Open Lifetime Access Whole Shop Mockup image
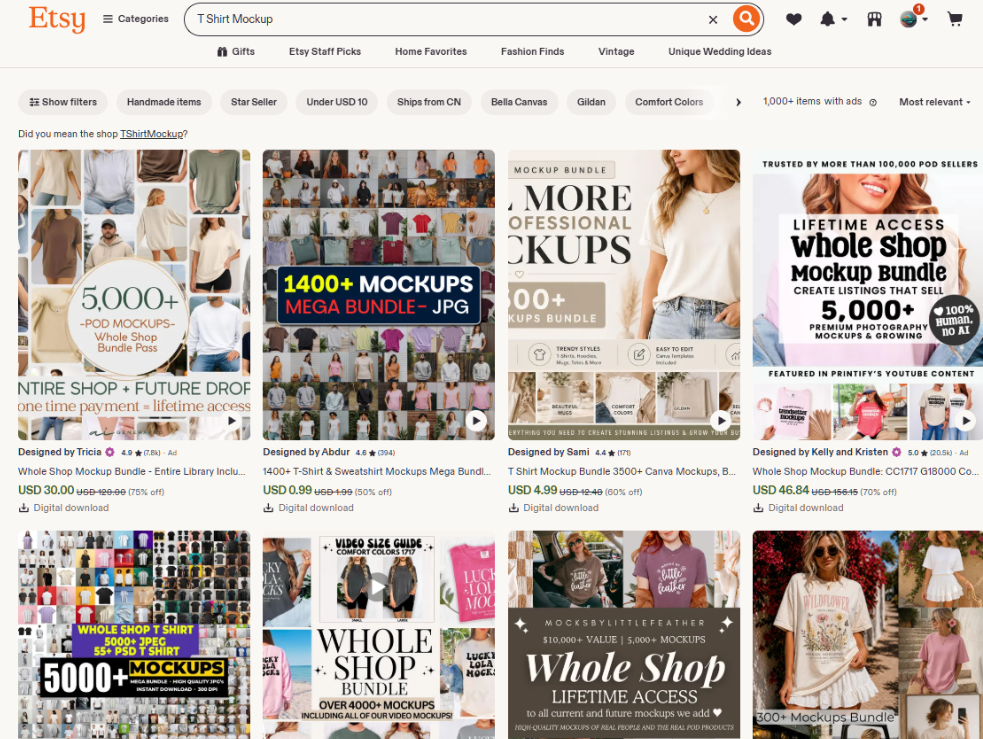This screenshot has height=739, width=983. (868, 295)
